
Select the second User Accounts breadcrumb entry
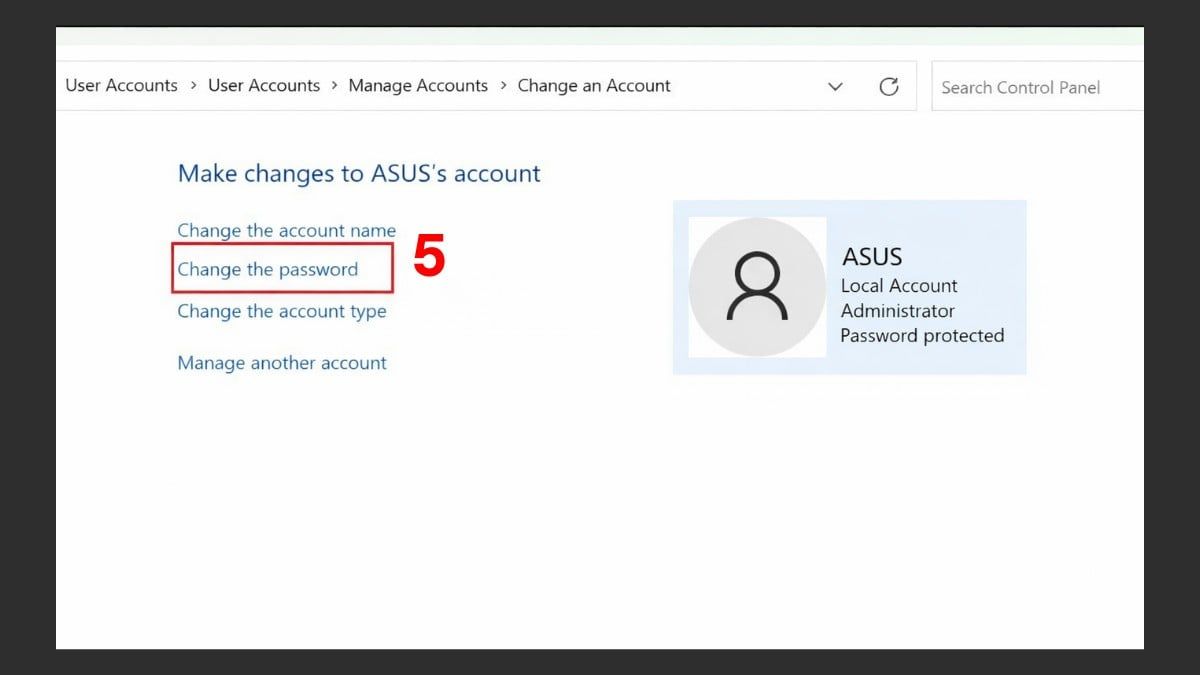(x=263, y=86)
